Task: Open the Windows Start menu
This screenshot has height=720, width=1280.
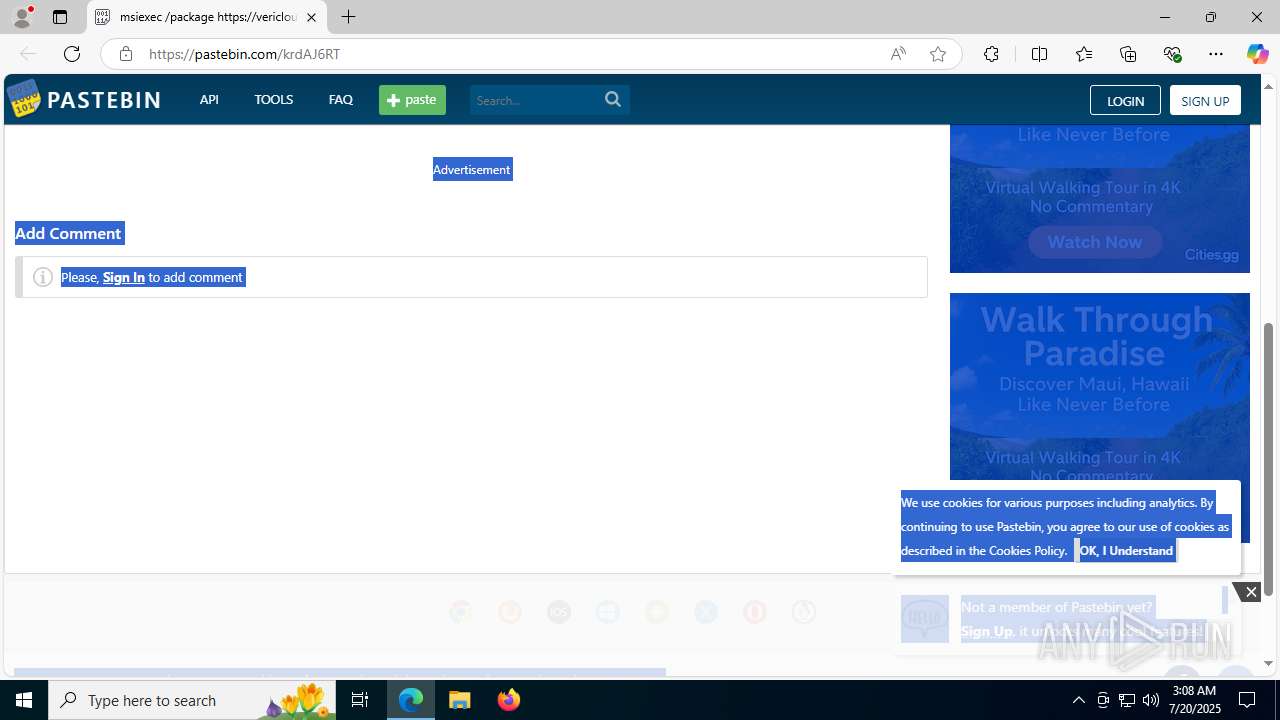Action: (24, 700)
